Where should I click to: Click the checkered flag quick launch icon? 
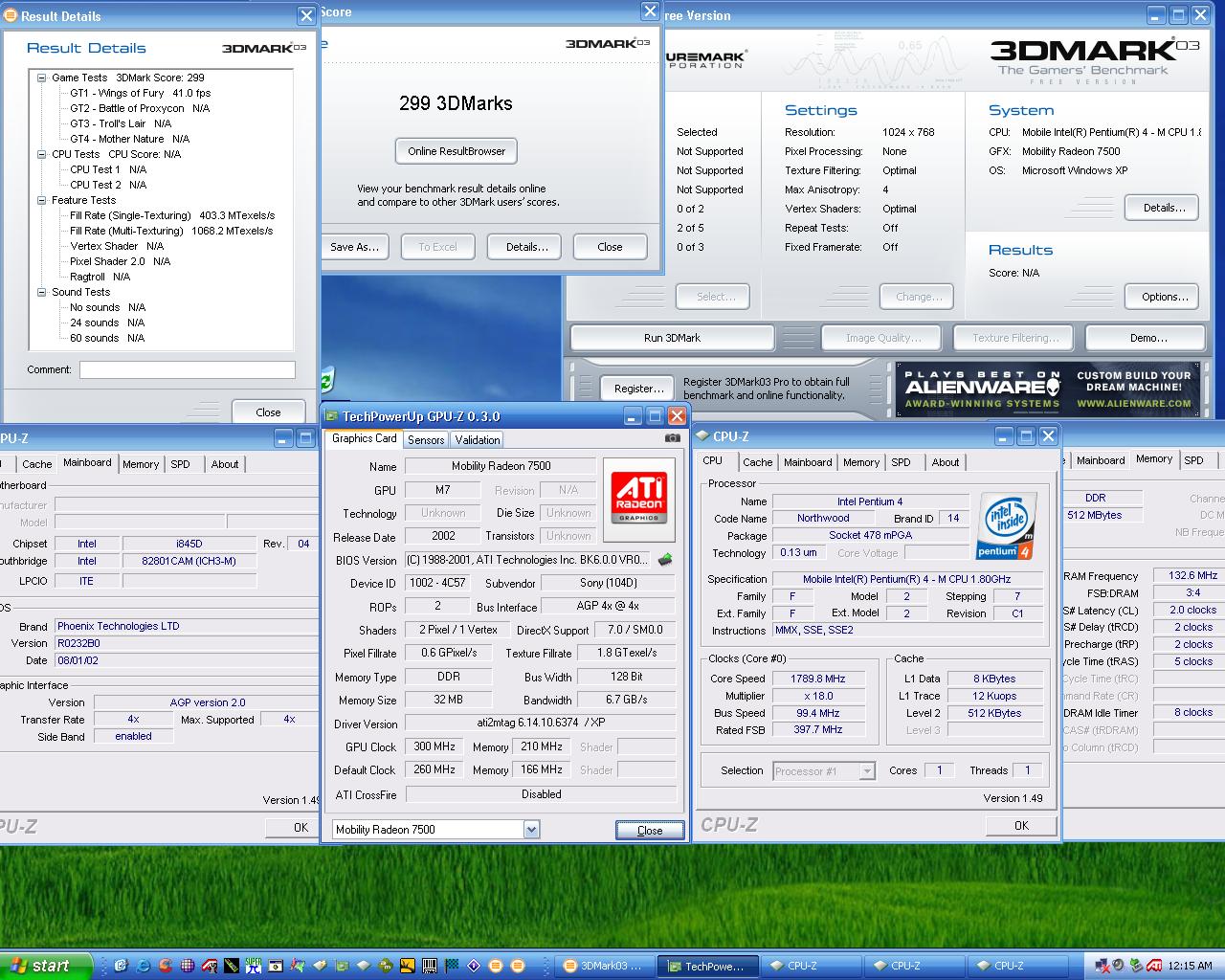(x=452, y=966)
